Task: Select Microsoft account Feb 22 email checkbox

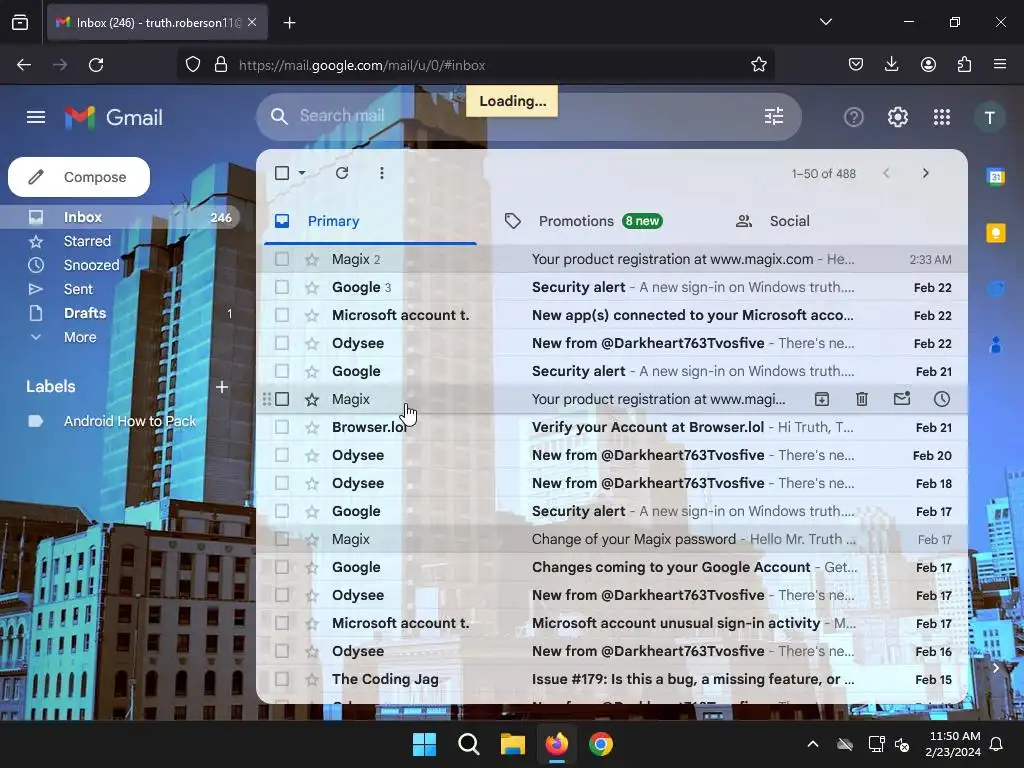Action: tap(282, 315)
